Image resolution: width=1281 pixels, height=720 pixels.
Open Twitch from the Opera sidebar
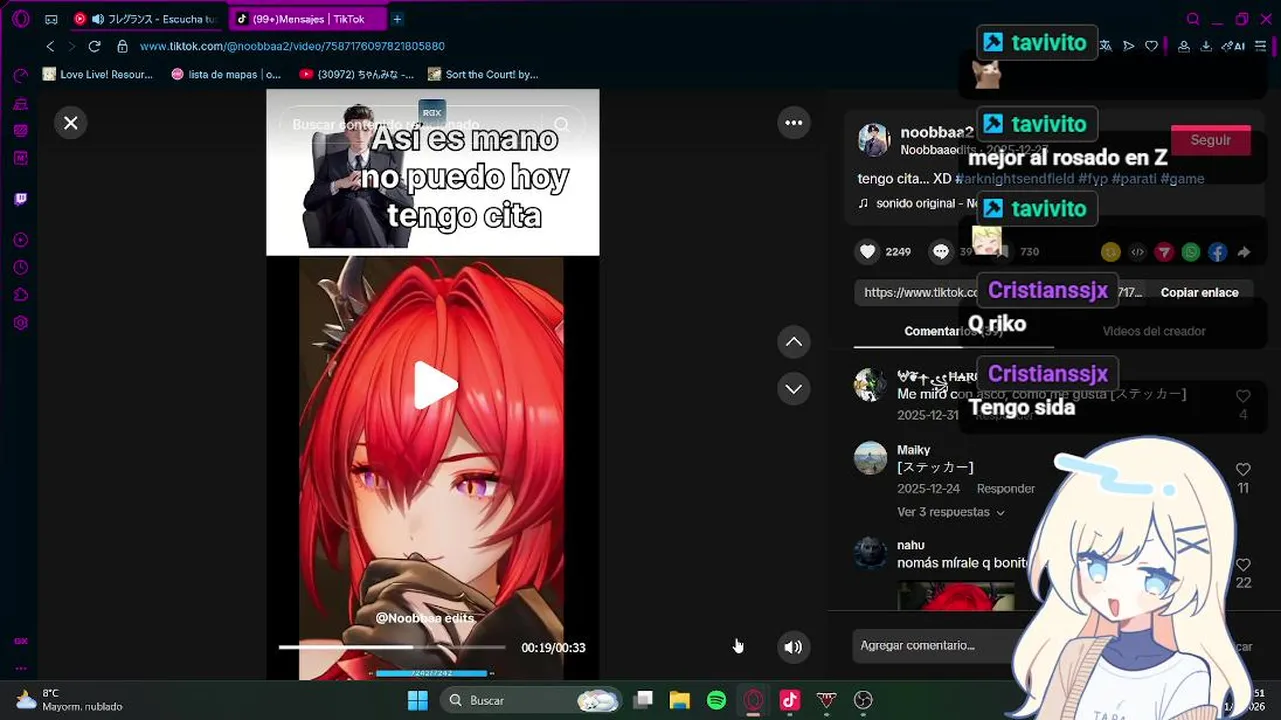pos(20,199)
